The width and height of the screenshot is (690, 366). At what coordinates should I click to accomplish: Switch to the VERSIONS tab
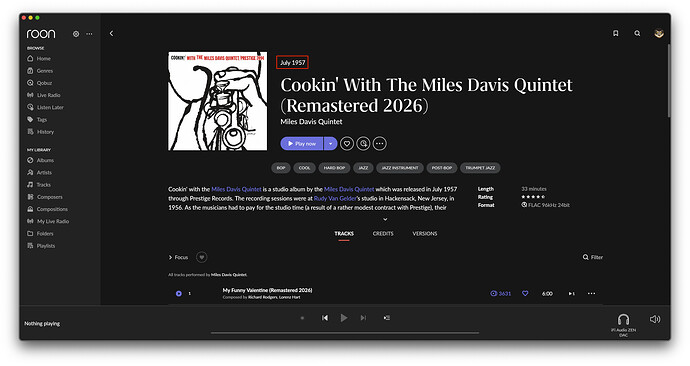tap(425, 234)
